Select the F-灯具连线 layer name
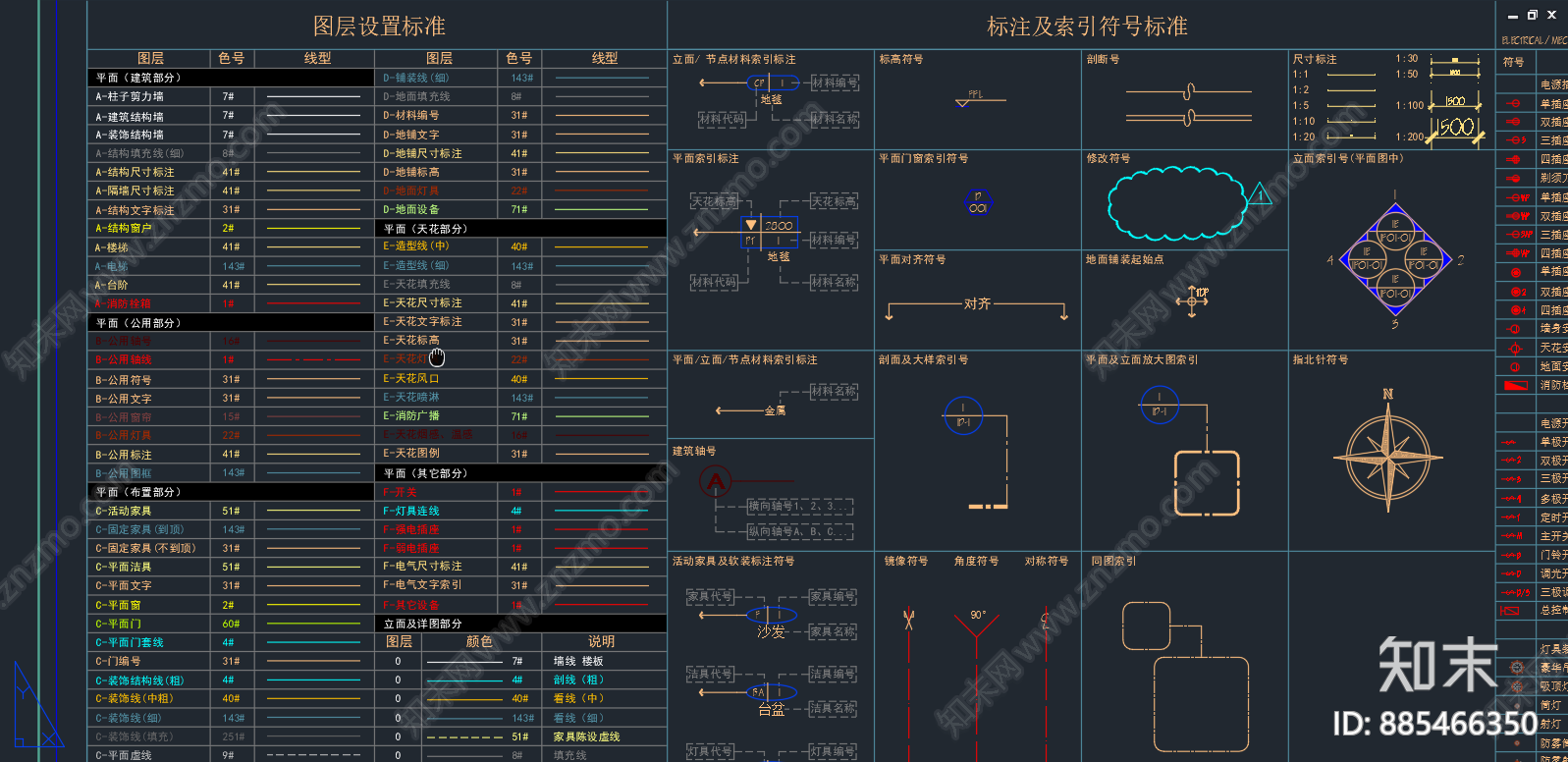 tap(411, 511)
